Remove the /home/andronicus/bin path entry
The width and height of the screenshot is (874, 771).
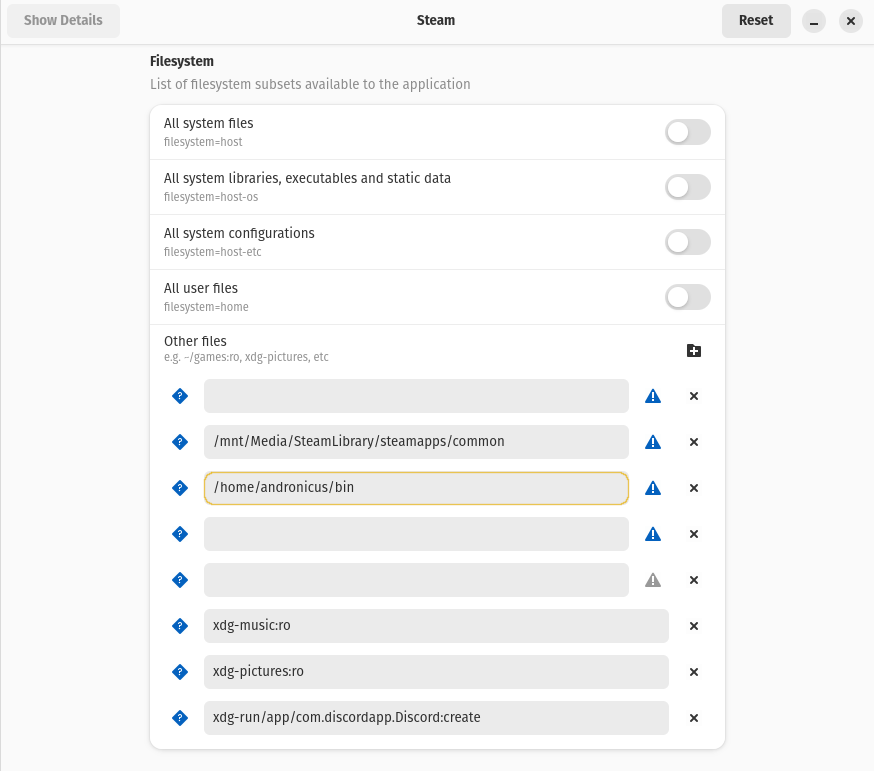point(694,488)
